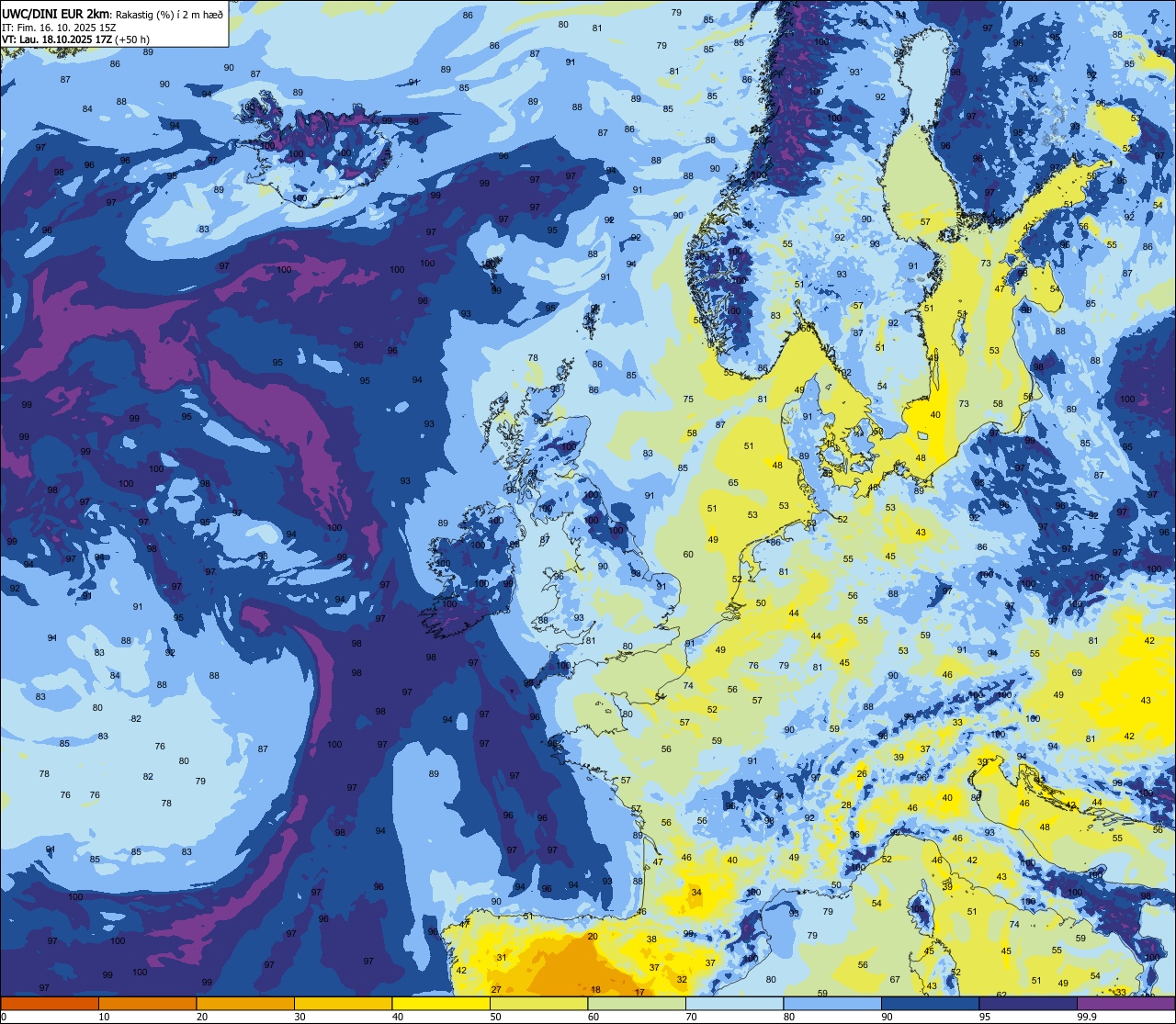Click the '10' legend tick label
Image resolution: width=1176 pixels, height=1024 pixels.
104,1017
